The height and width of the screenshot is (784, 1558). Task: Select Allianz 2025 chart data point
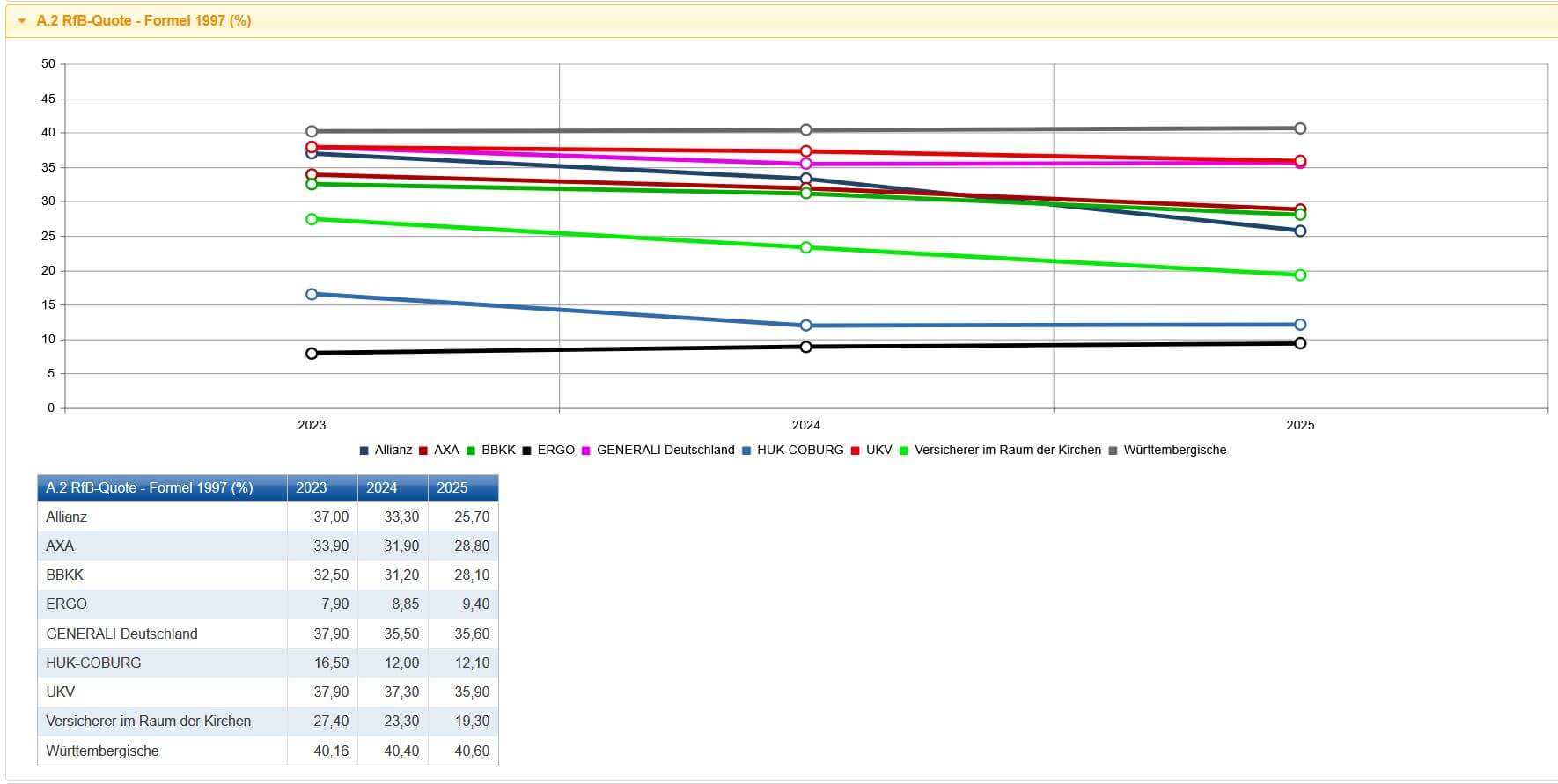[1300, 231]
